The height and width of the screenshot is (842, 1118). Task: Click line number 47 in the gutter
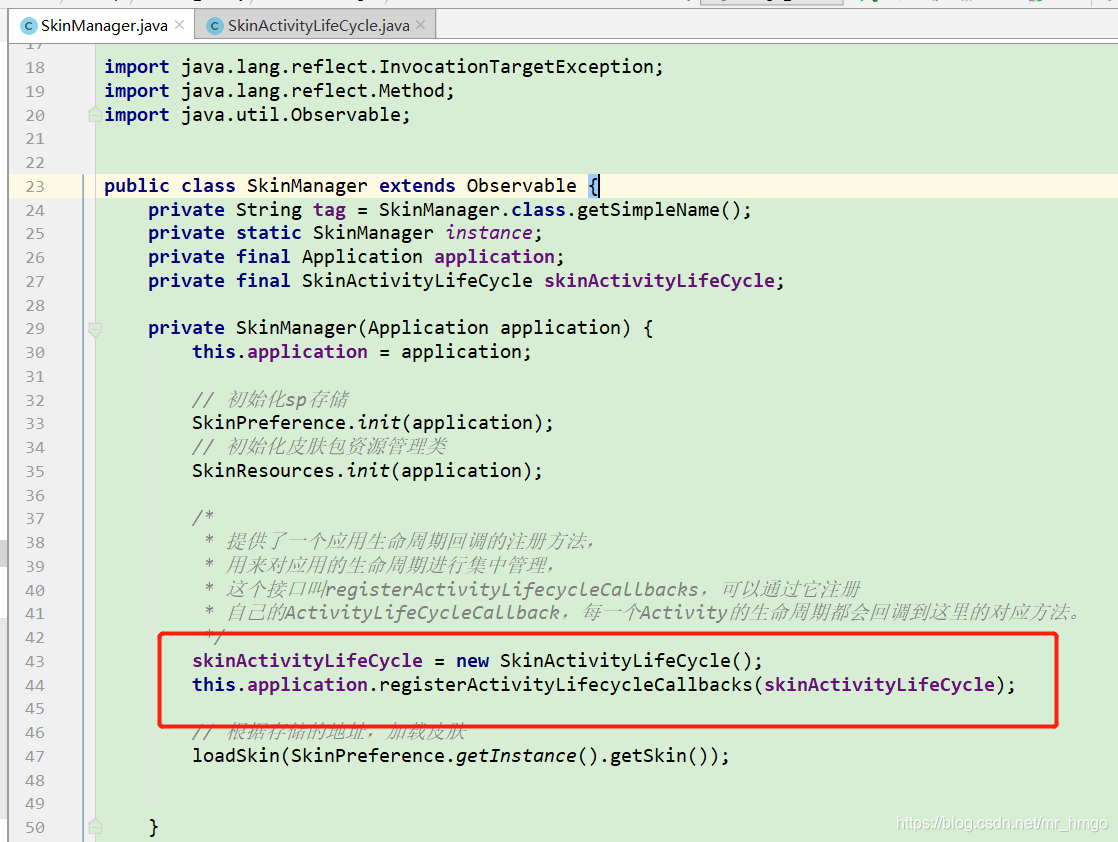35,756
